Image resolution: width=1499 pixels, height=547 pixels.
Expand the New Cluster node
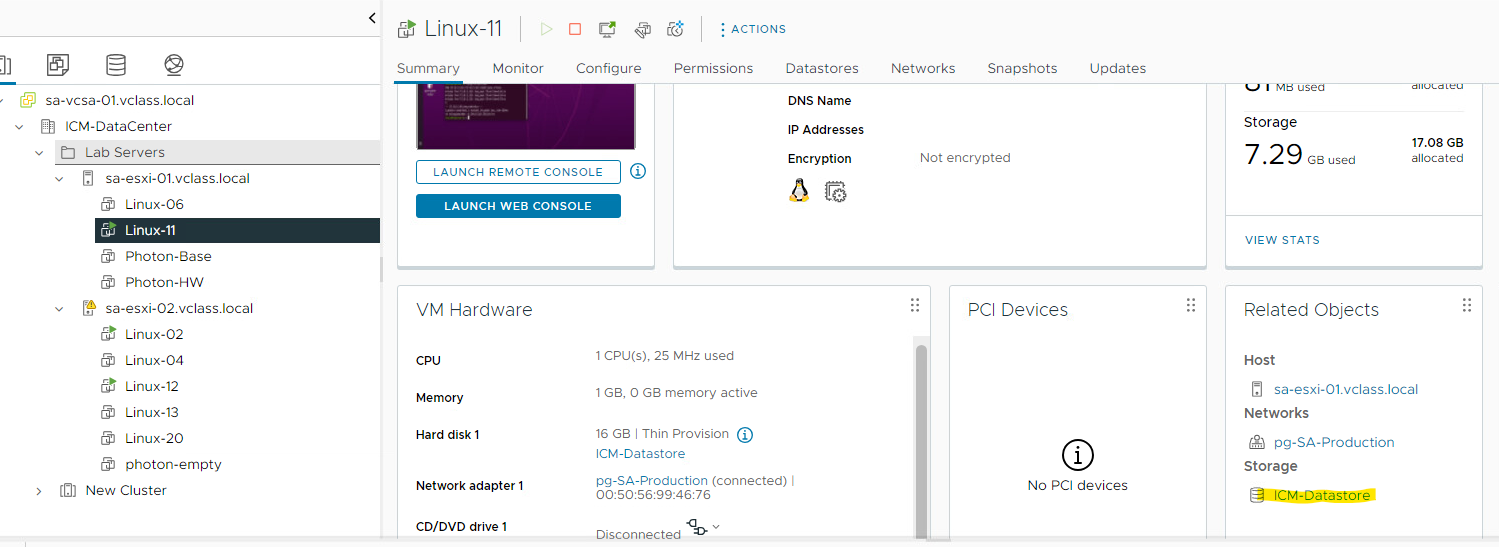coord(39,490)
